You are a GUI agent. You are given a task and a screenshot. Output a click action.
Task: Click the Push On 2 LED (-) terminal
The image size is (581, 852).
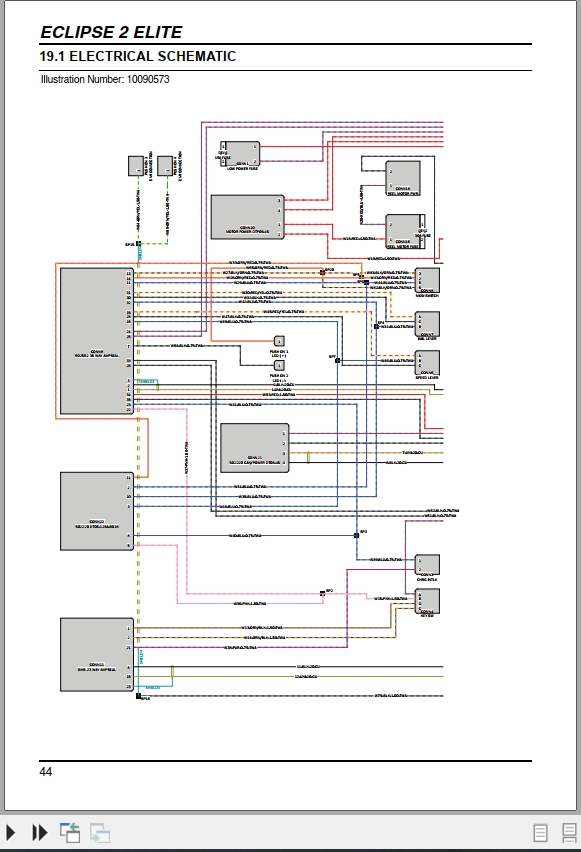(x=279, y=366)
